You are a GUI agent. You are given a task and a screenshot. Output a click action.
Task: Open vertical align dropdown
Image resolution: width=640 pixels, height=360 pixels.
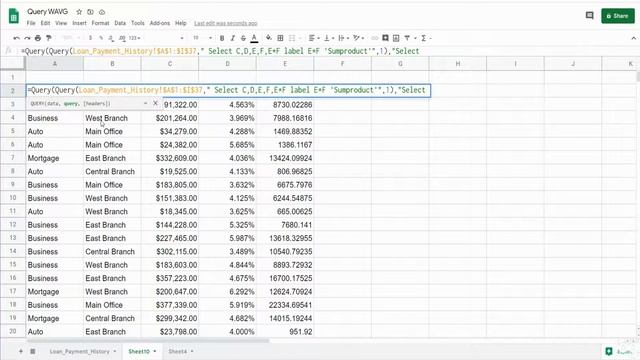click(x=328, y=38)
